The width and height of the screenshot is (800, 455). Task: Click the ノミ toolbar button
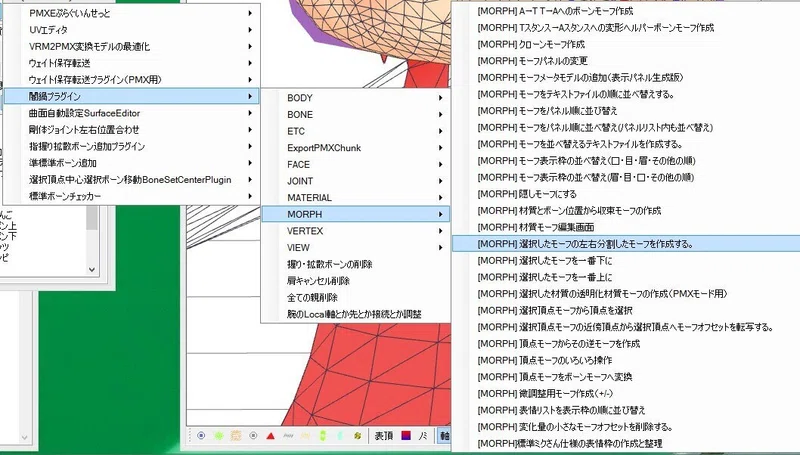click(423, 436)
